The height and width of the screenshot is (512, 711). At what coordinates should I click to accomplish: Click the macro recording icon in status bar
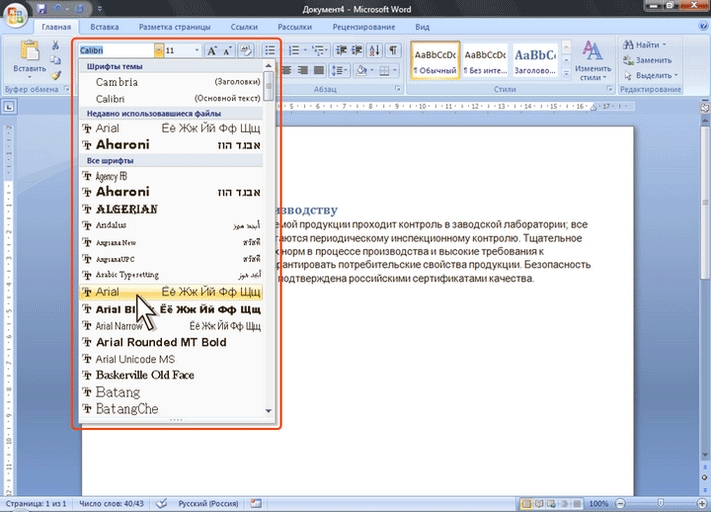(x=256, y=503)
